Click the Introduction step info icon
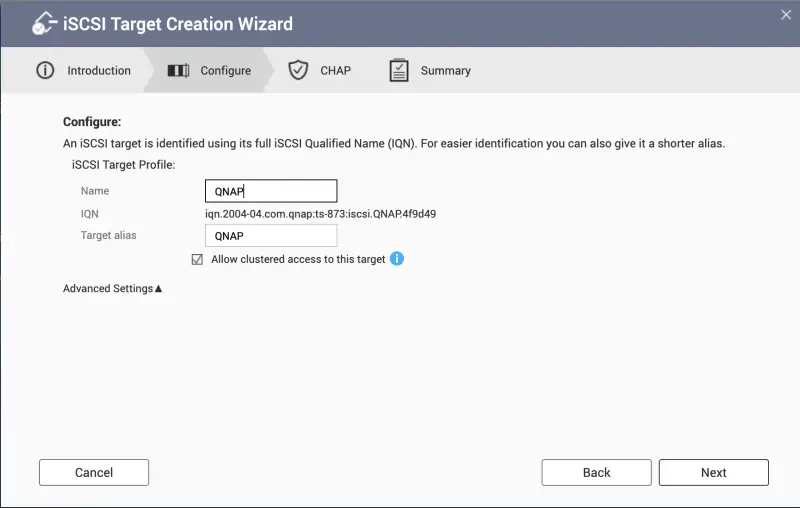This screenshot has height=508, width=800. point(45,70)
